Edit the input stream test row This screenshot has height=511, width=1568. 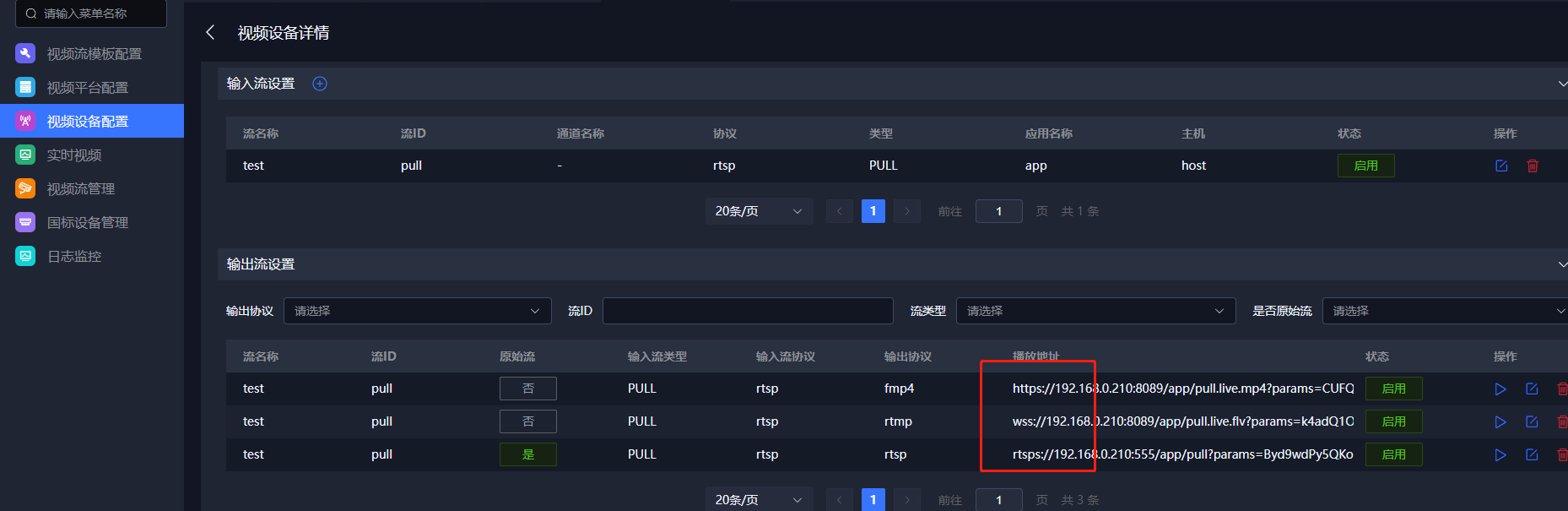click(x=1501, y=166)
